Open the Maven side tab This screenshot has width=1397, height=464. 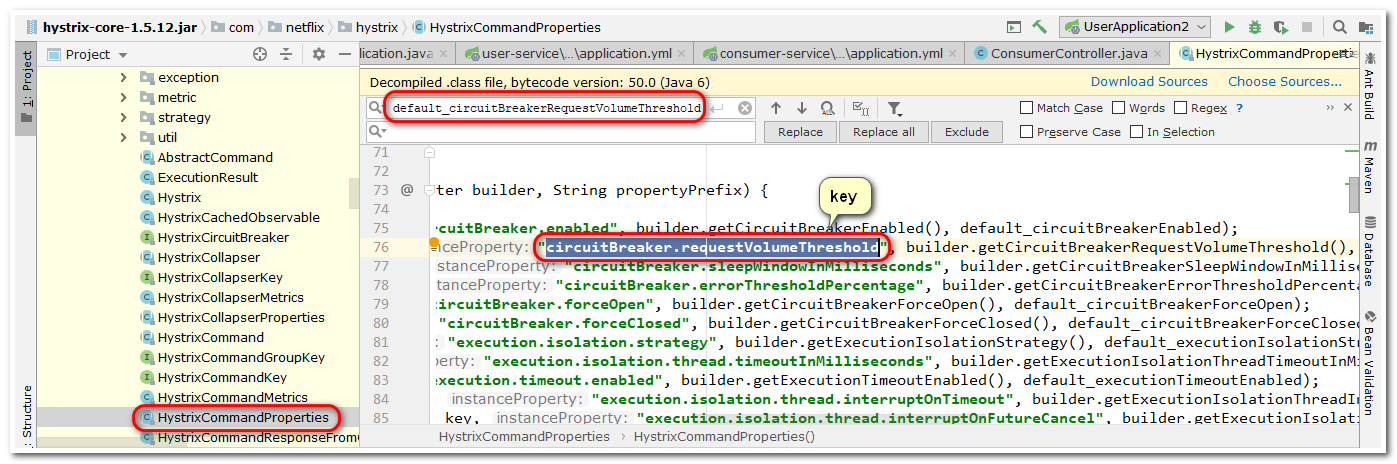(1370, 167)
